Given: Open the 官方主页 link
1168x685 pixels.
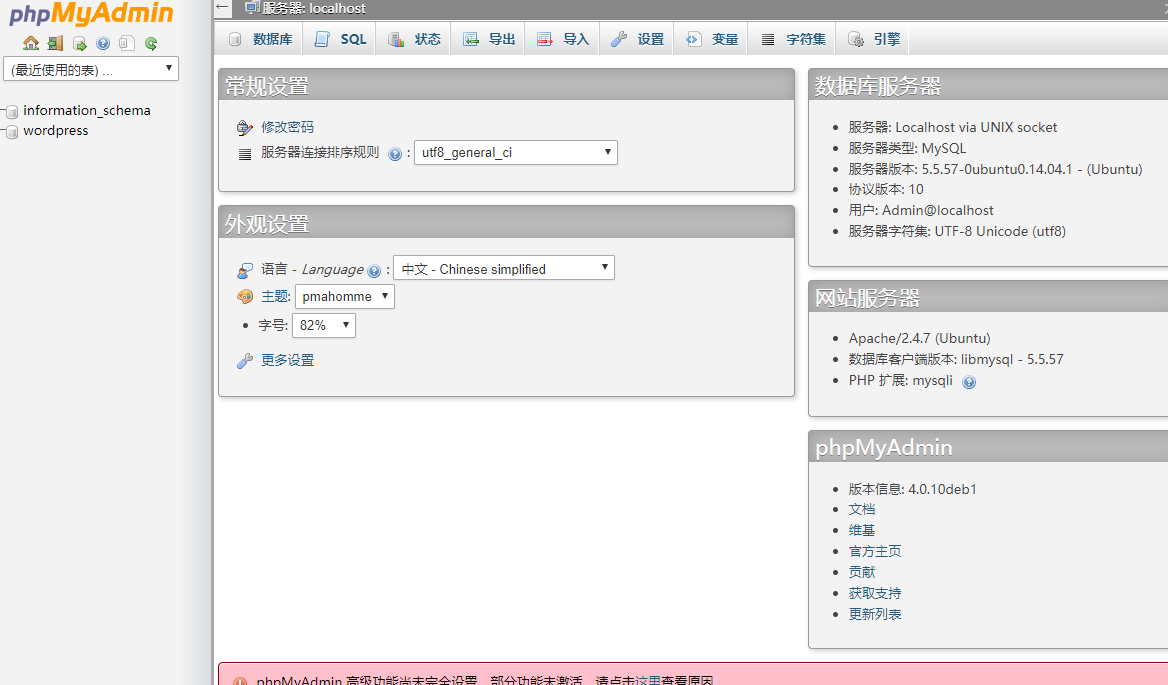Looking at the screenshot, I should click(875, 551).
